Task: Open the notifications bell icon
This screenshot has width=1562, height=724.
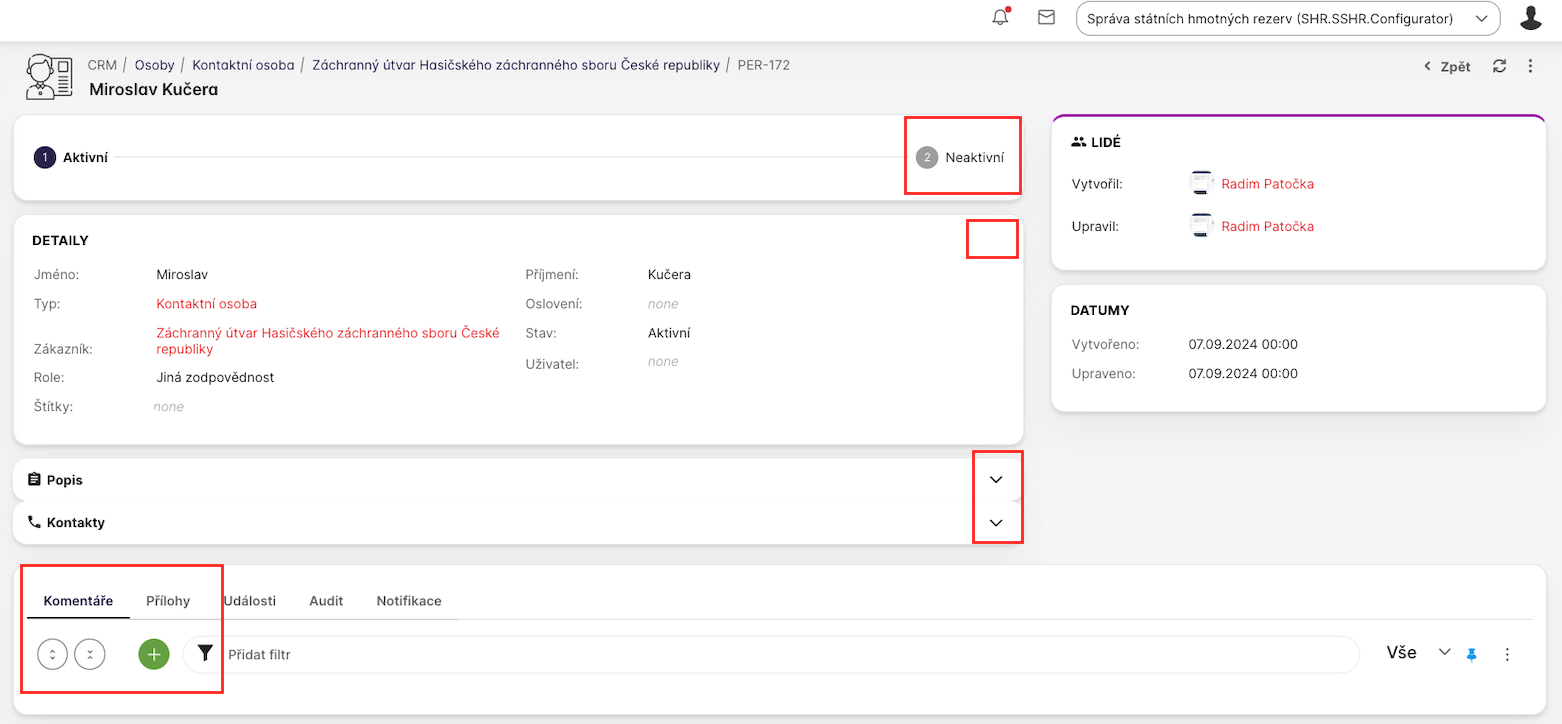Action: (x=999, y=17)
